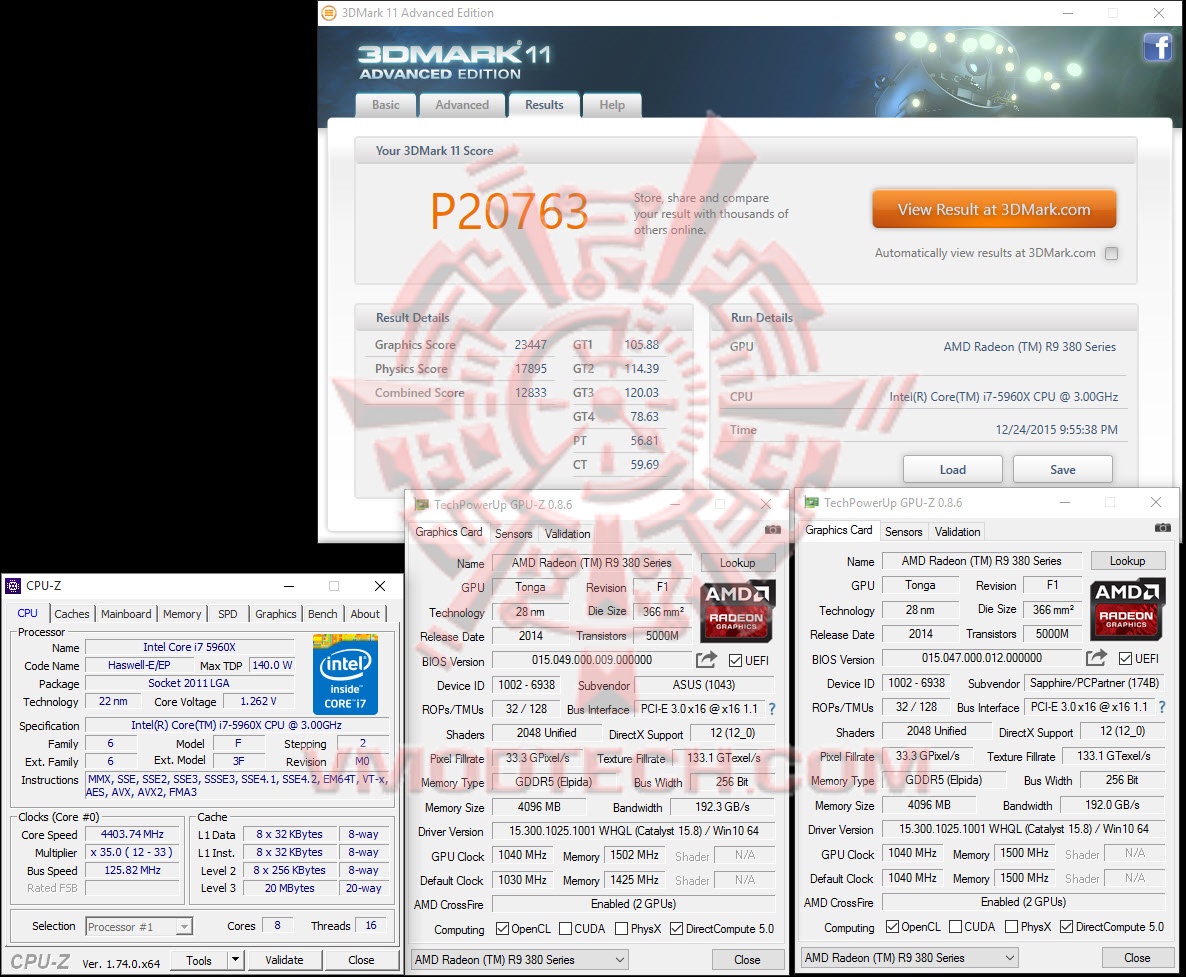Click Save button in 3DMark Run Details
The image size is (1186, 977).
click(1063, 470)
